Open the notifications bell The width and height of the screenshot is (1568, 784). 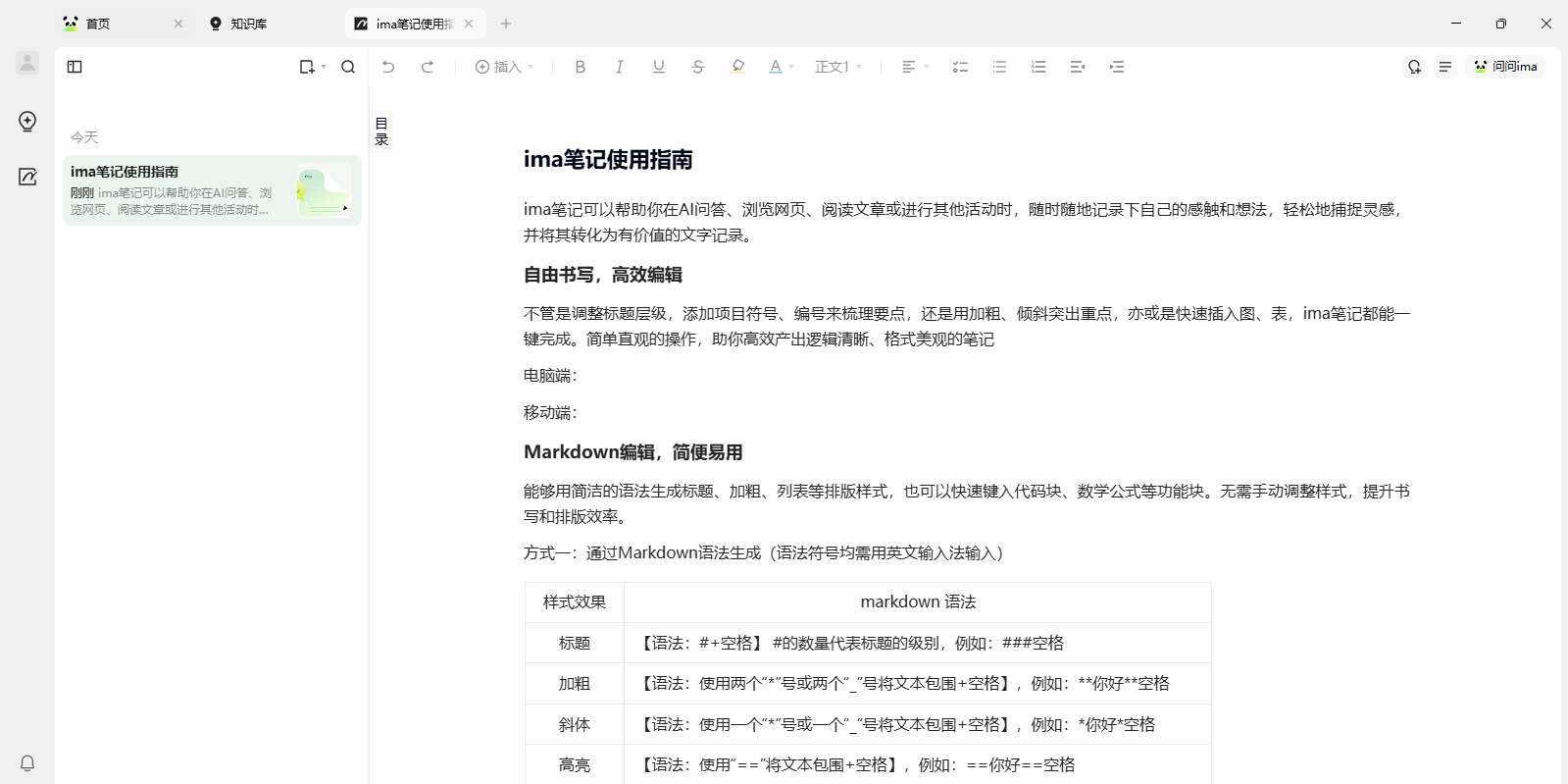27,763
